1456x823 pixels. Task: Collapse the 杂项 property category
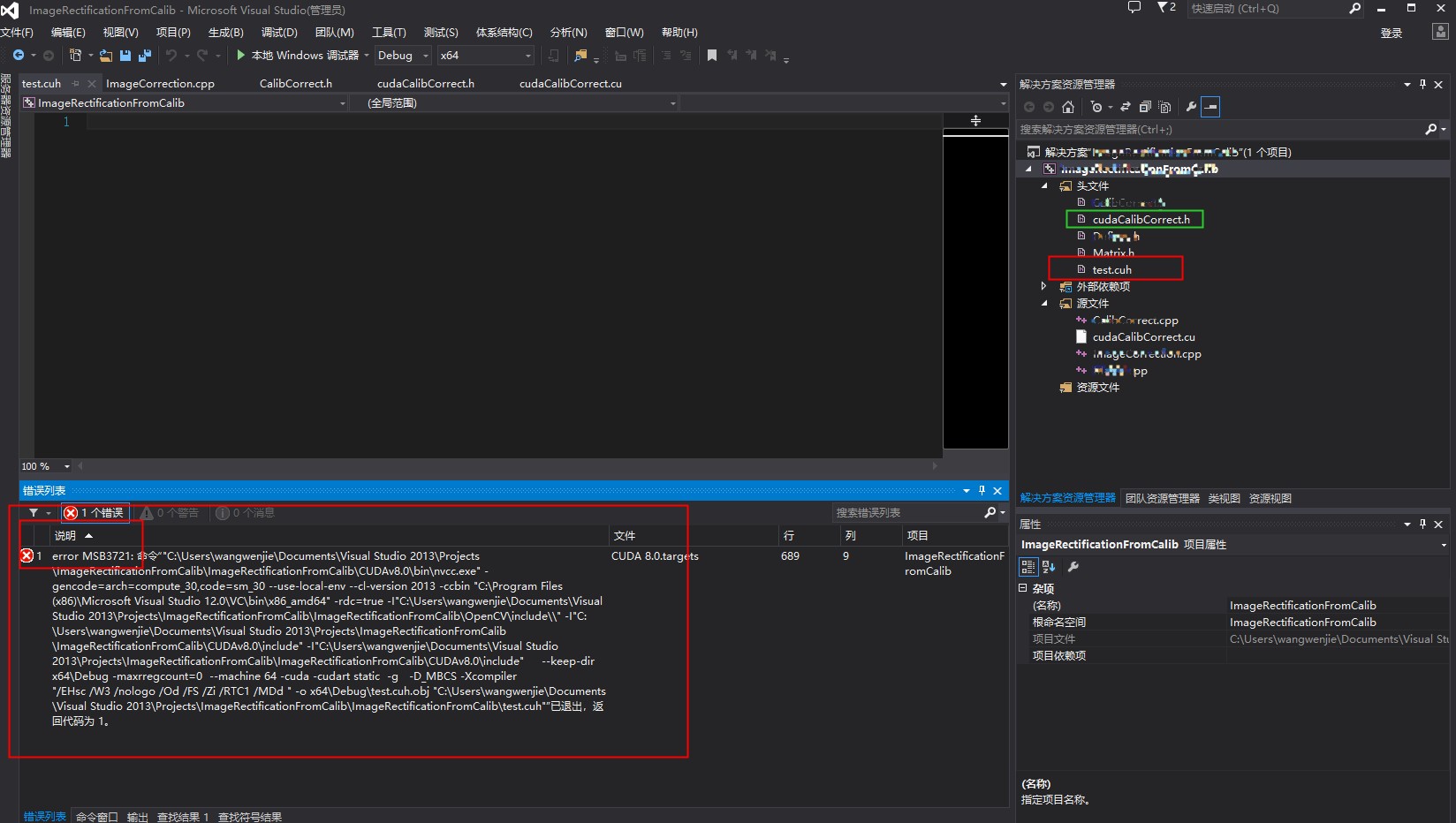1023,588
